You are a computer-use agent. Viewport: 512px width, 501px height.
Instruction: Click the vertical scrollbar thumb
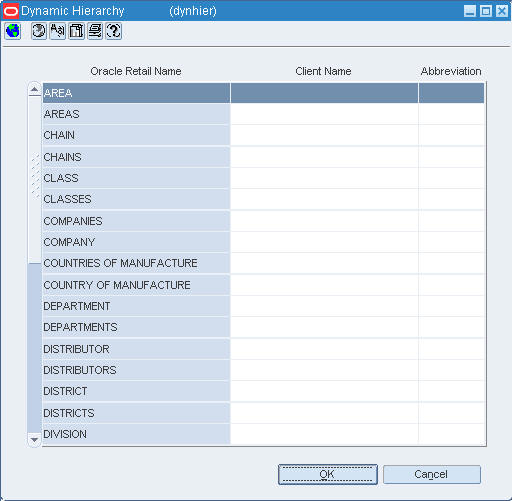34,180
